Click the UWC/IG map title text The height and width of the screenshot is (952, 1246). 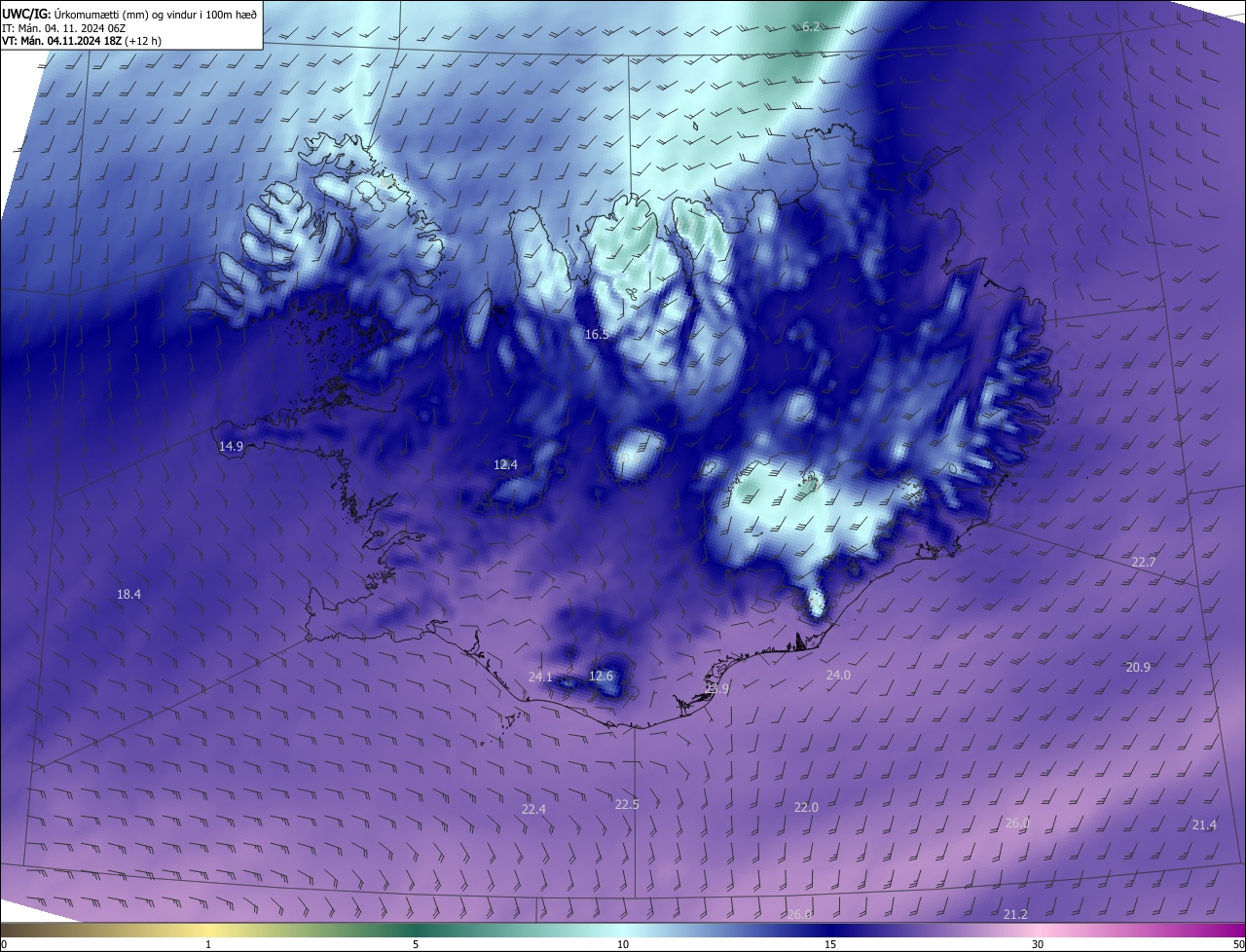tap(130, 13)
